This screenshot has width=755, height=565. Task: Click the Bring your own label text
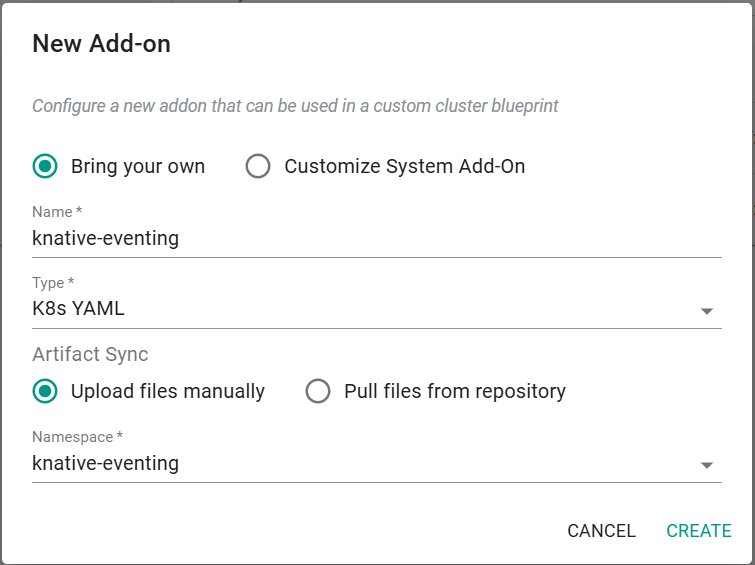(138, 166)
